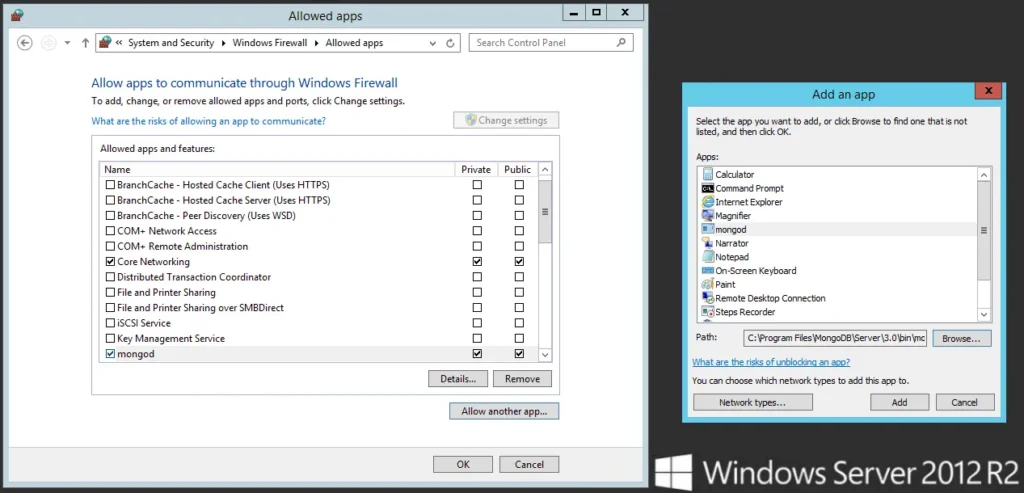Click the refresh icon in address bar
Viewport: 1024px width, 493px height.
tap(451, 43)
